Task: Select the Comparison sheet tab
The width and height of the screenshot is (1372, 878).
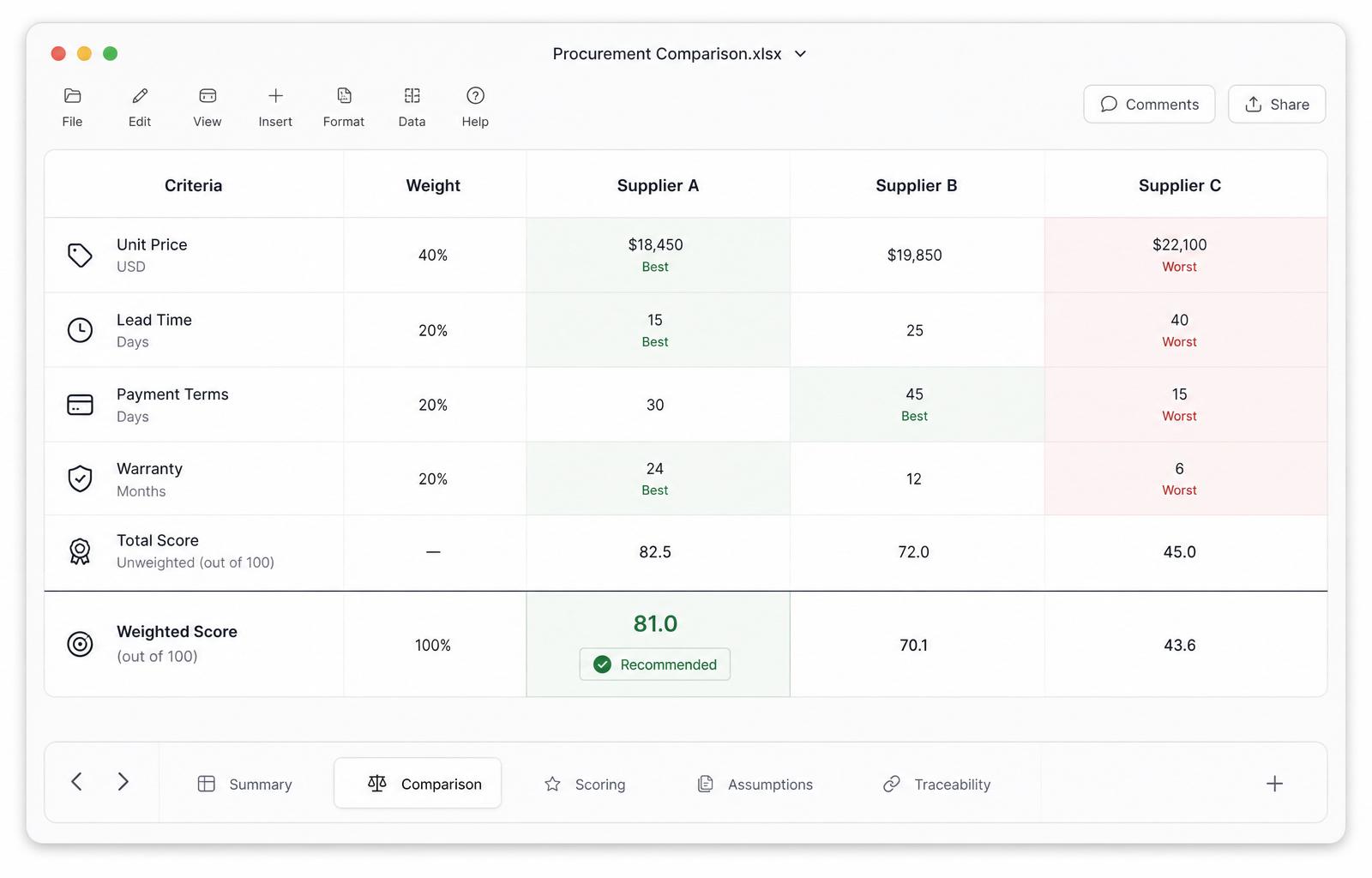Action: 418,783
